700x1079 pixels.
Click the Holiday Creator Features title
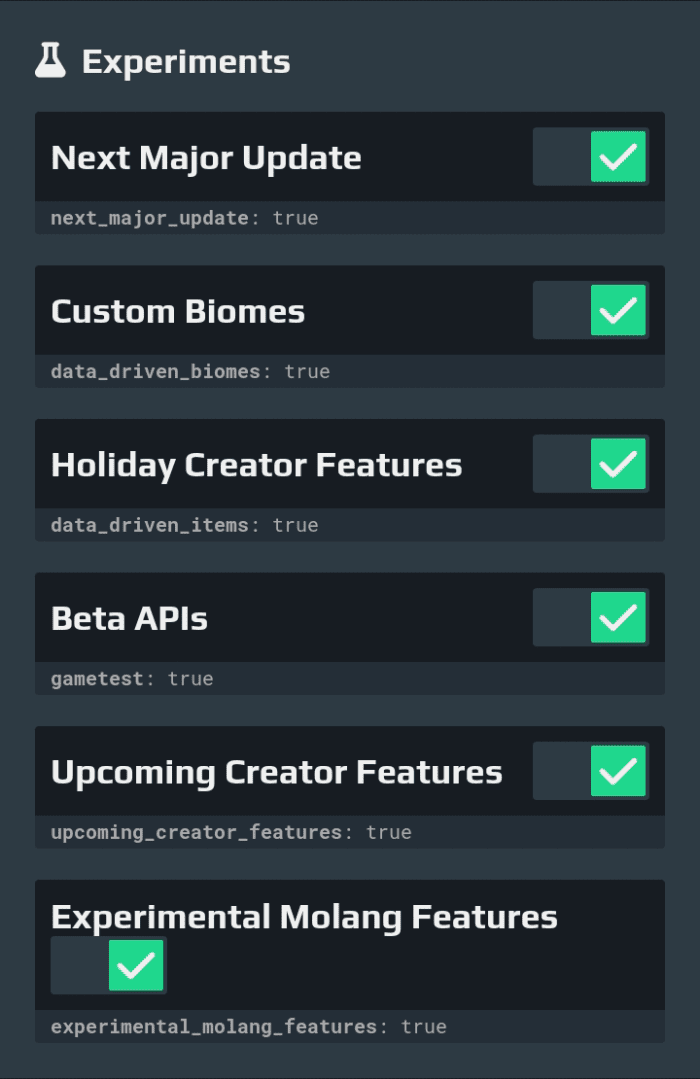257,464
